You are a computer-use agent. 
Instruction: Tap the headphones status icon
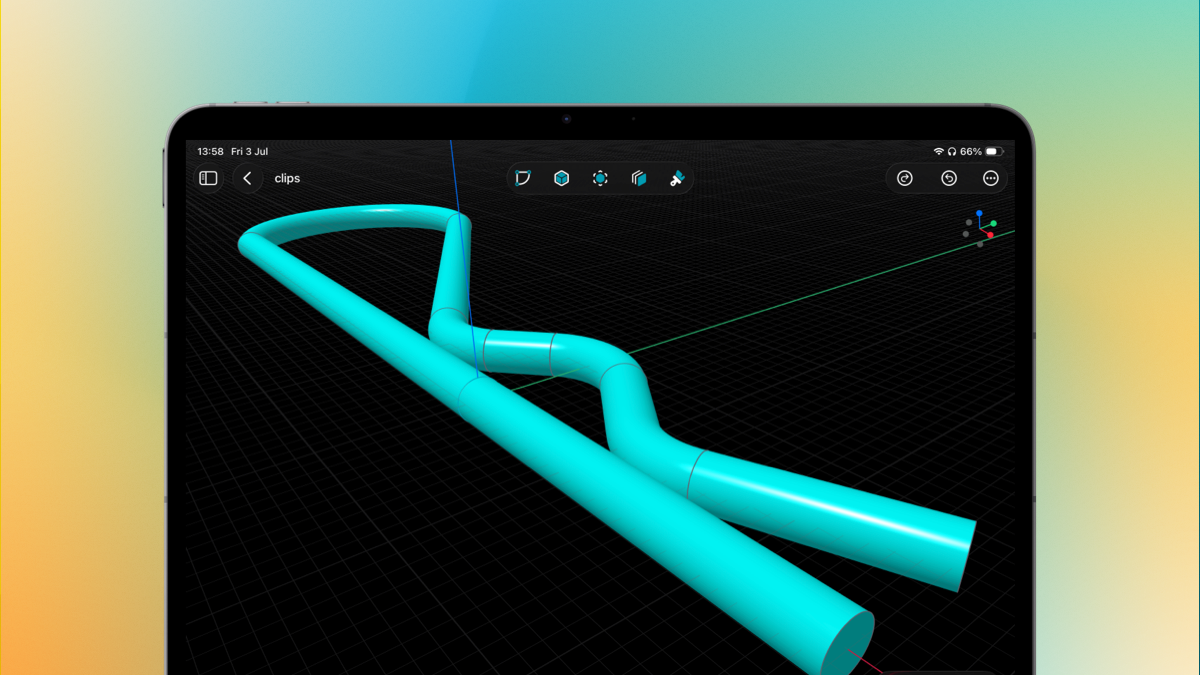point(951,152)
